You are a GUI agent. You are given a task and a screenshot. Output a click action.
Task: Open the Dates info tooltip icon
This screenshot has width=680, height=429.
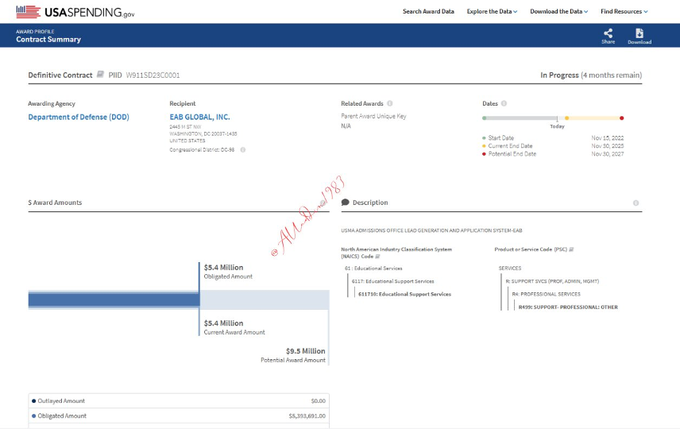pyautogui.click(x=504, y=103)
